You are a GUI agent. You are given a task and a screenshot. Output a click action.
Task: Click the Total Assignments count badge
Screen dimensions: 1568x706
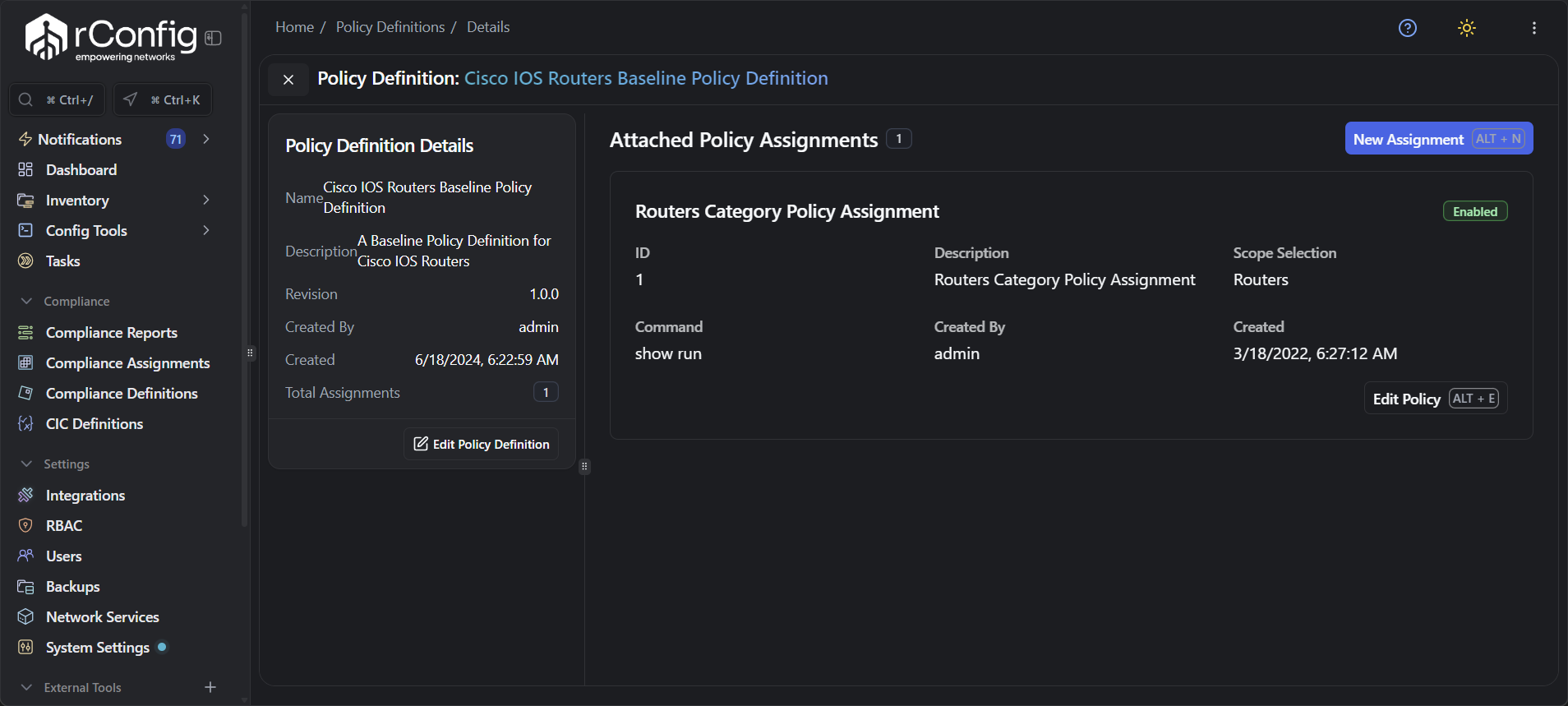click(x=546, y=392)
